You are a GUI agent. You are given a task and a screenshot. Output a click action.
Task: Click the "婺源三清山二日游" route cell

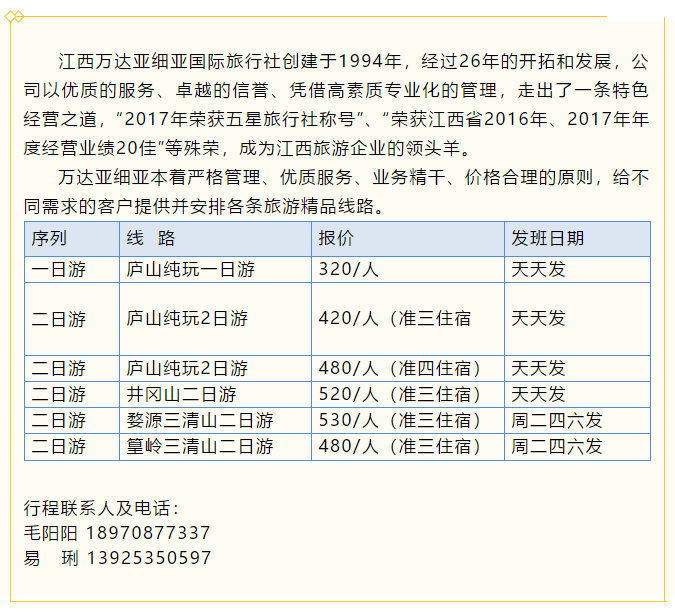click(x=199, y=420)
